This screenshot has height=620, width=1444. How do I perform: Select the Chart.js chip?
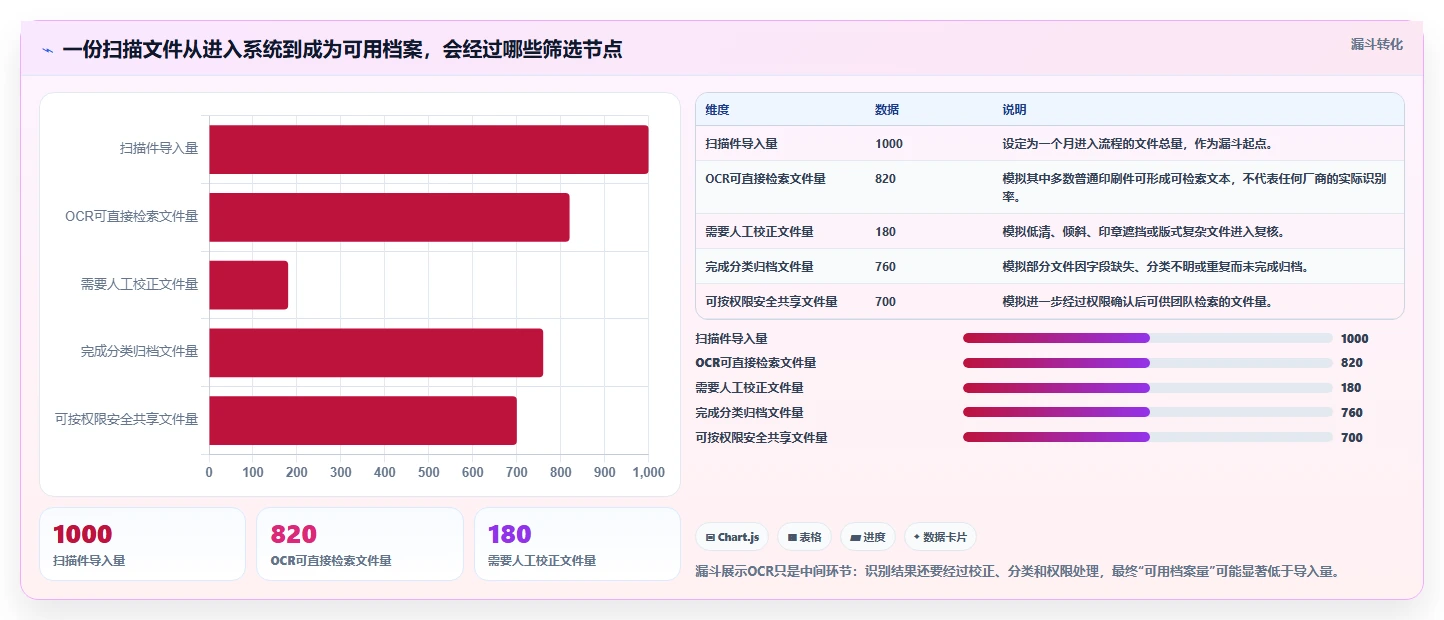click(x=732, y=537)
